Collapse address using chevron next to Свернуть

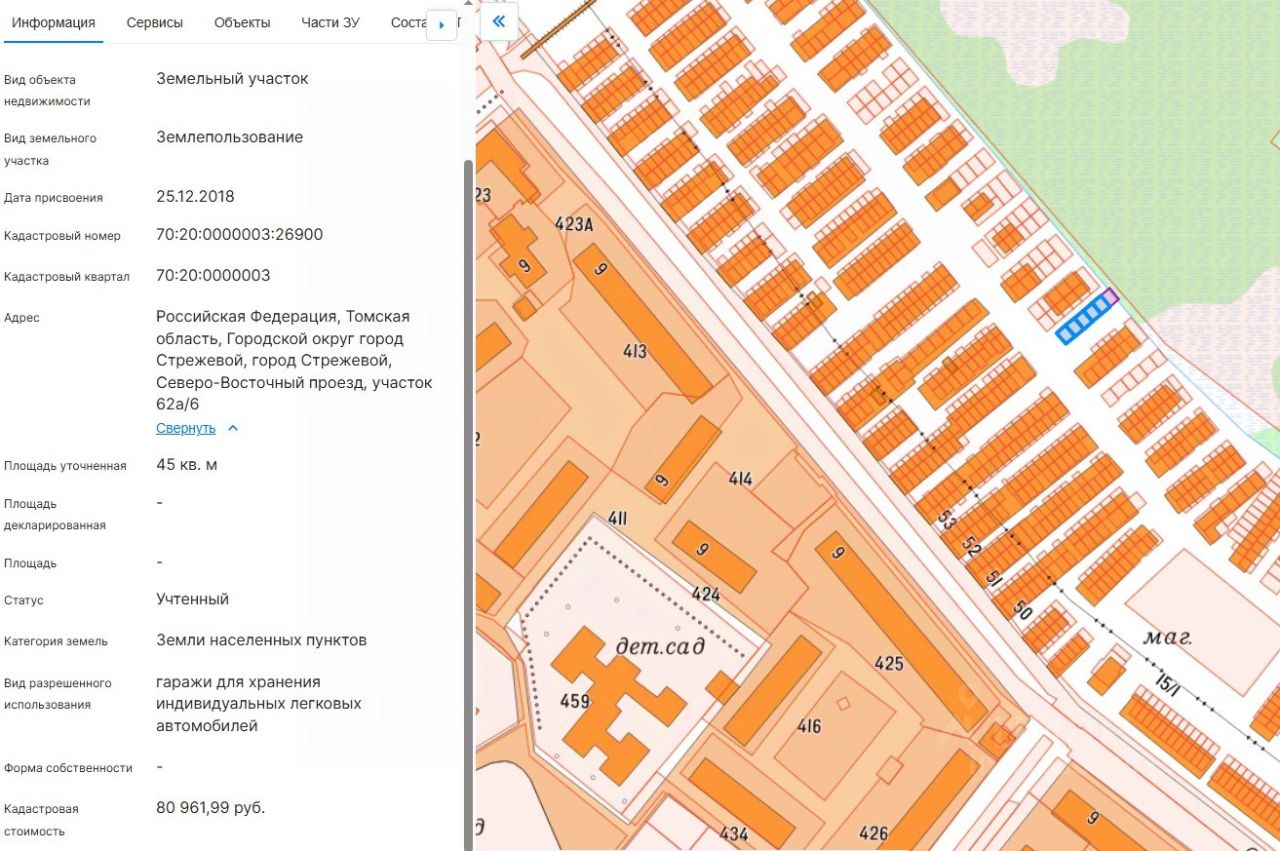233,428
